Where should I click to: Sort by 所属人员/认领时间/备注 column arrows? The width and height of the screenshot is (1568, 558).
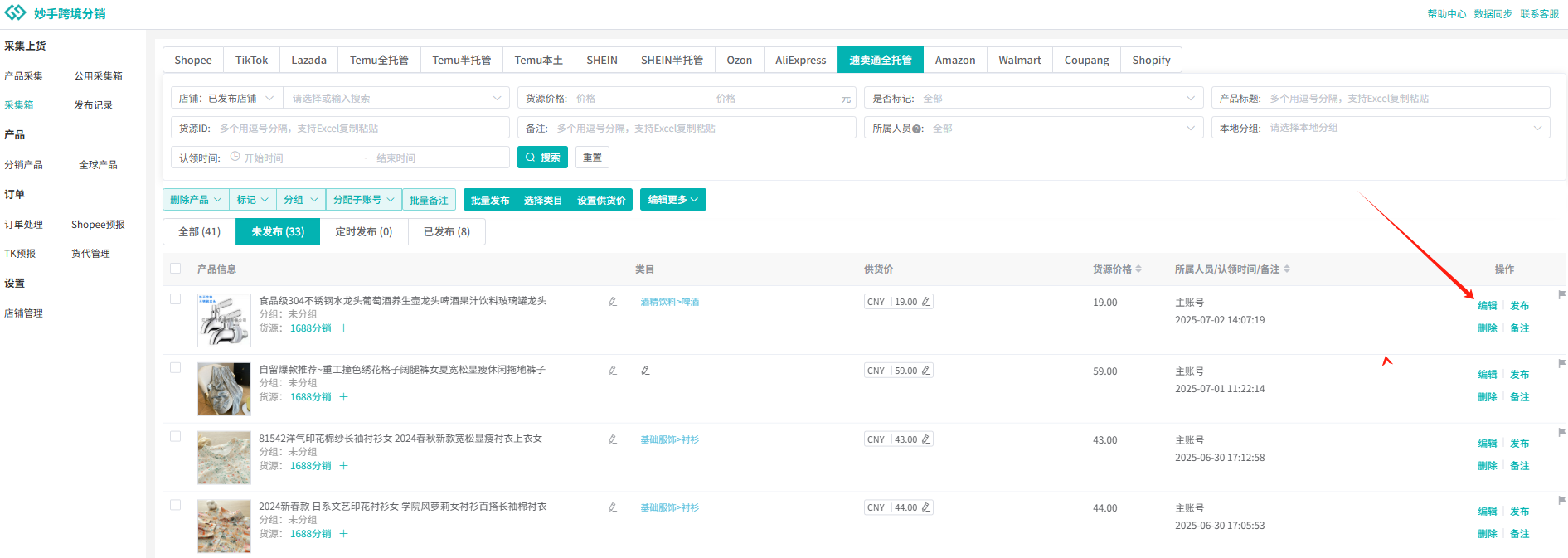pos(1287,269)
